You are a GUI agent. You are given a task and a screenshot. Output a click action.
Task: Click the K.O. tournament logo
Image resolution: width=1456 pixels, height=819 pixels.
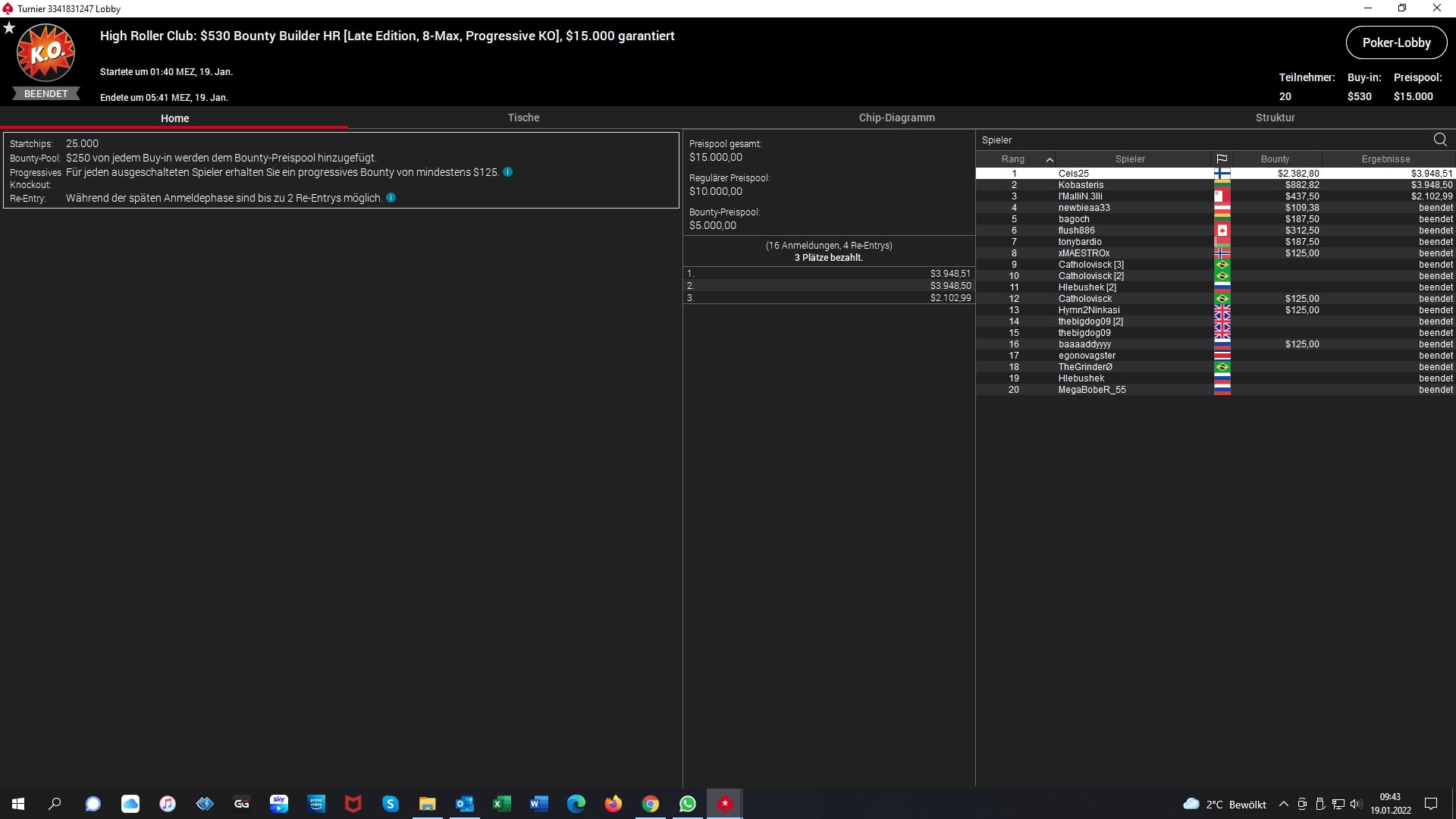click(x=45, y=53)
